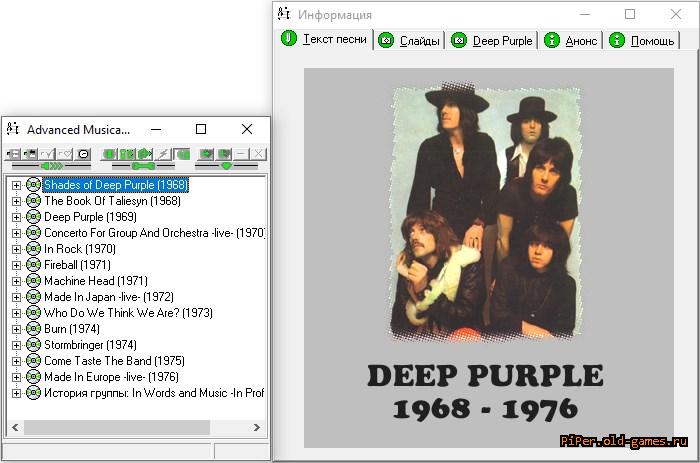The image size is (700, 463).
Task: Click disc icon beside Shades of Deep Purple
Action: point(33,184)
